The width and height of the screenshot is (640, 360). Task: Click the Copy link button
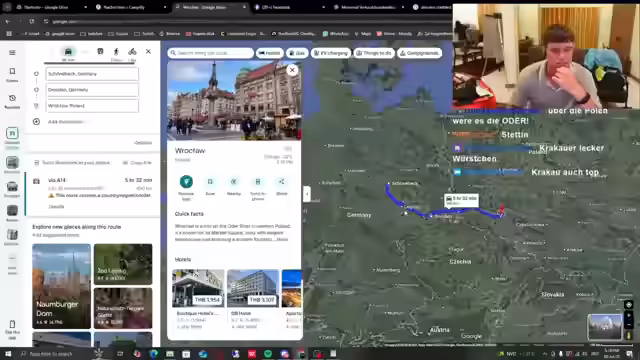(138, 162)
